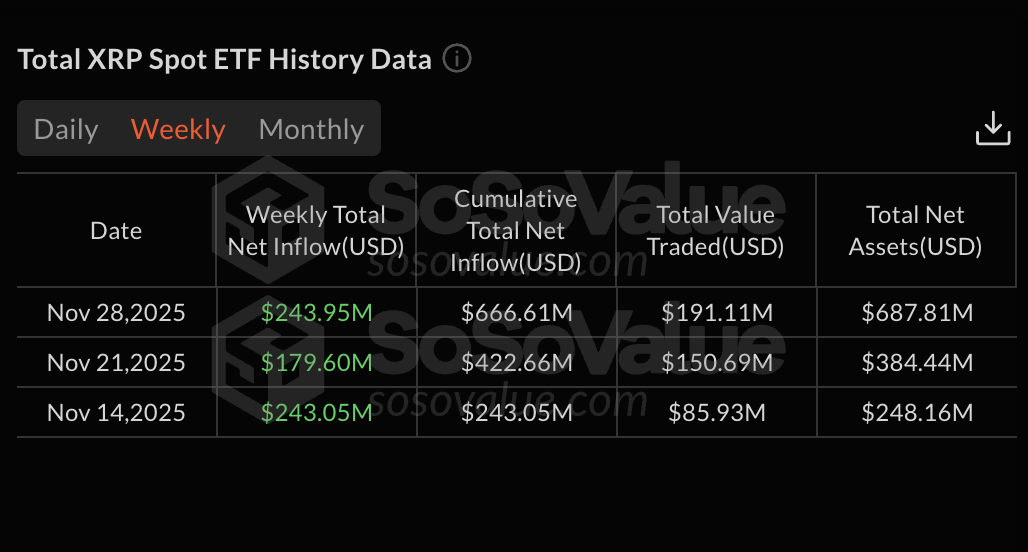Click the green $179.60M weekly inflow value
This screenshot has height=552, width=1028.
click(316, 362)
